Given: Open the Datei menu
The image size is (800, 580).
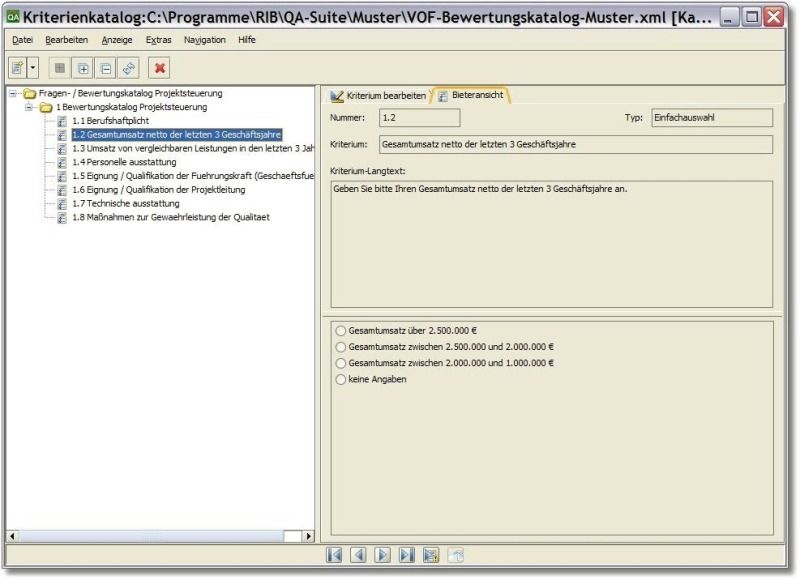Looking at the screenshot, I should [22, 40].
